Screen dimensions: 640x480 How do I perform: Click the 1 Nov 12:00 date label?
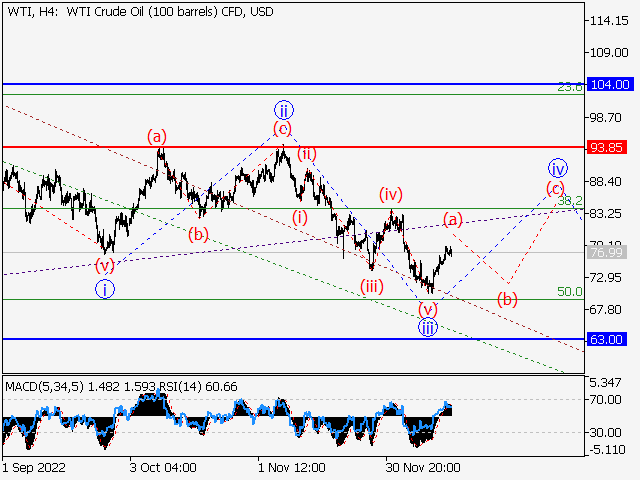click(x=292, y=467)
